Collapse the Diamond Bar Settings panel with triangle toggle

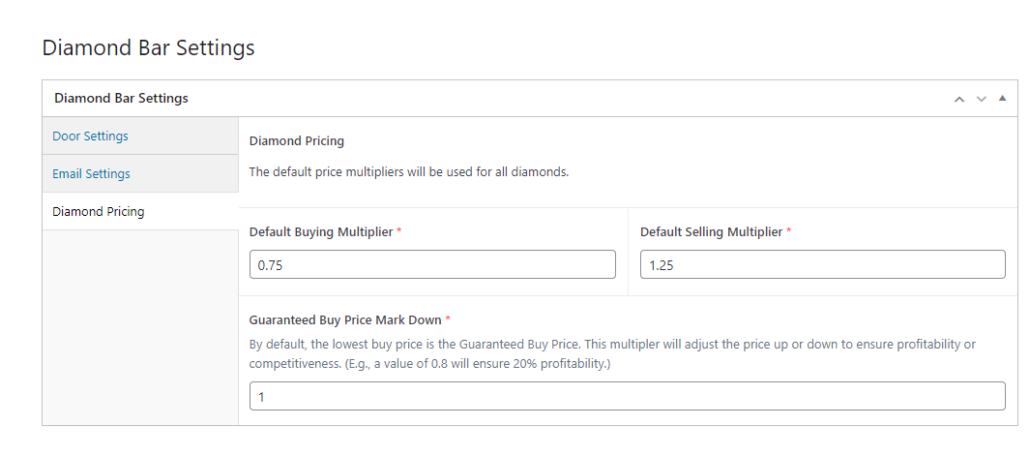pos(1002,98)
